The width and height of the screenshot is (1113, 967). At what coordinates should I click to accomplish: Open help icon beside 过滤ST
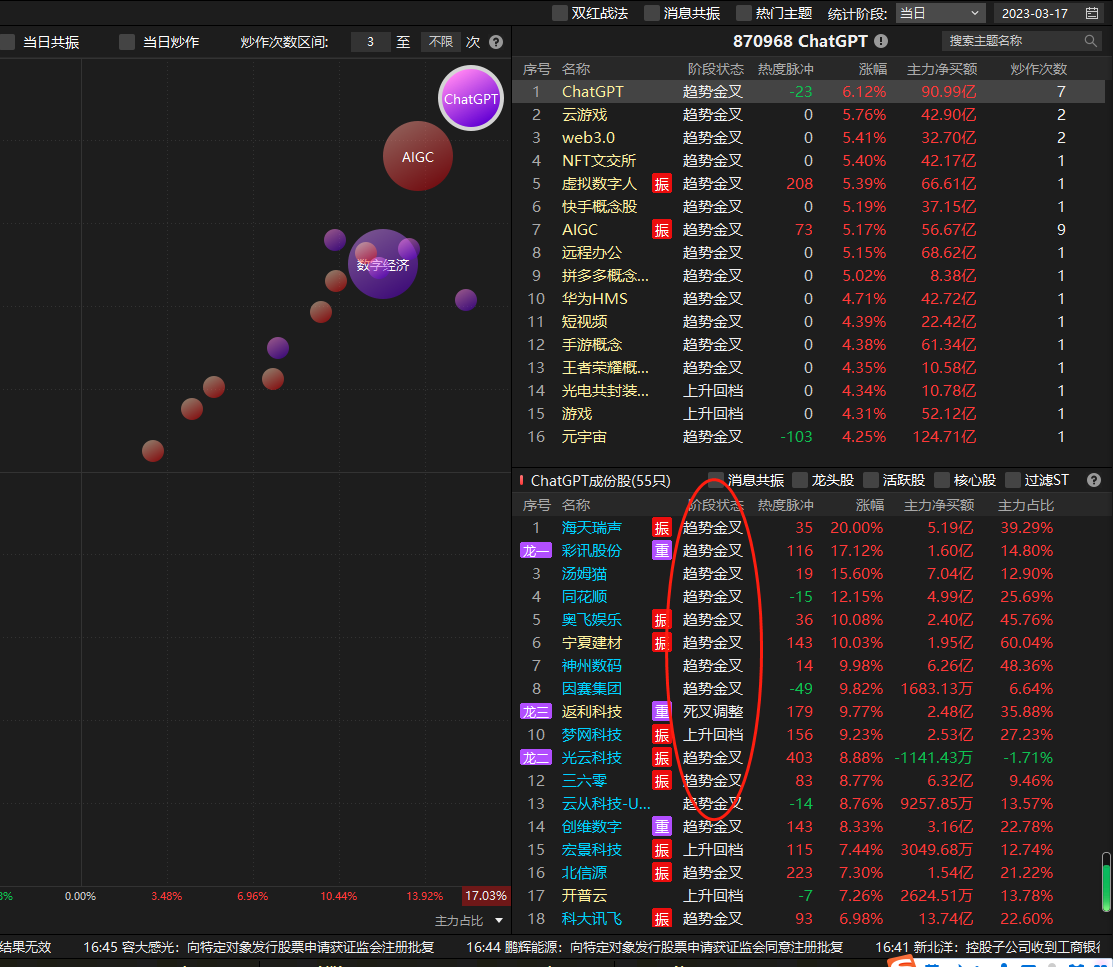coord(1094,480)
